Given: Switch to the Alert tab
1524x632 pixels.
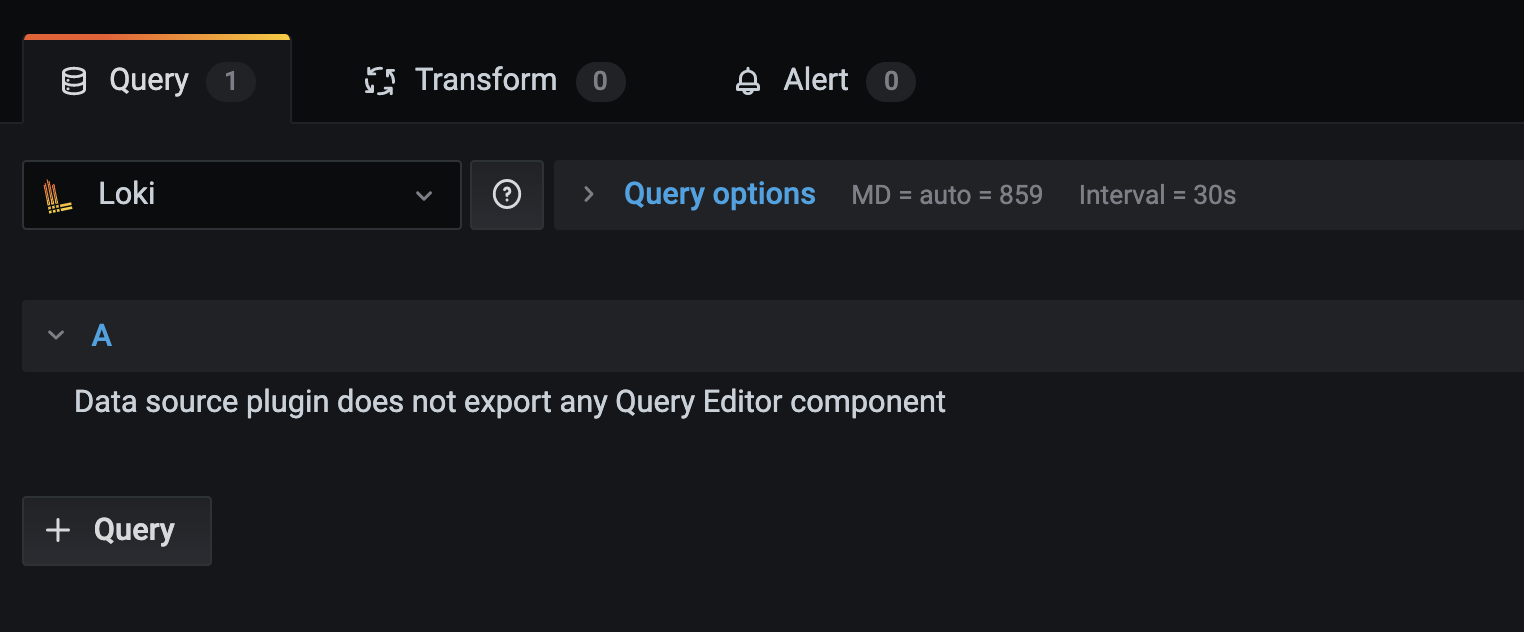Looking at the screenshot, I should click(815, 80).
